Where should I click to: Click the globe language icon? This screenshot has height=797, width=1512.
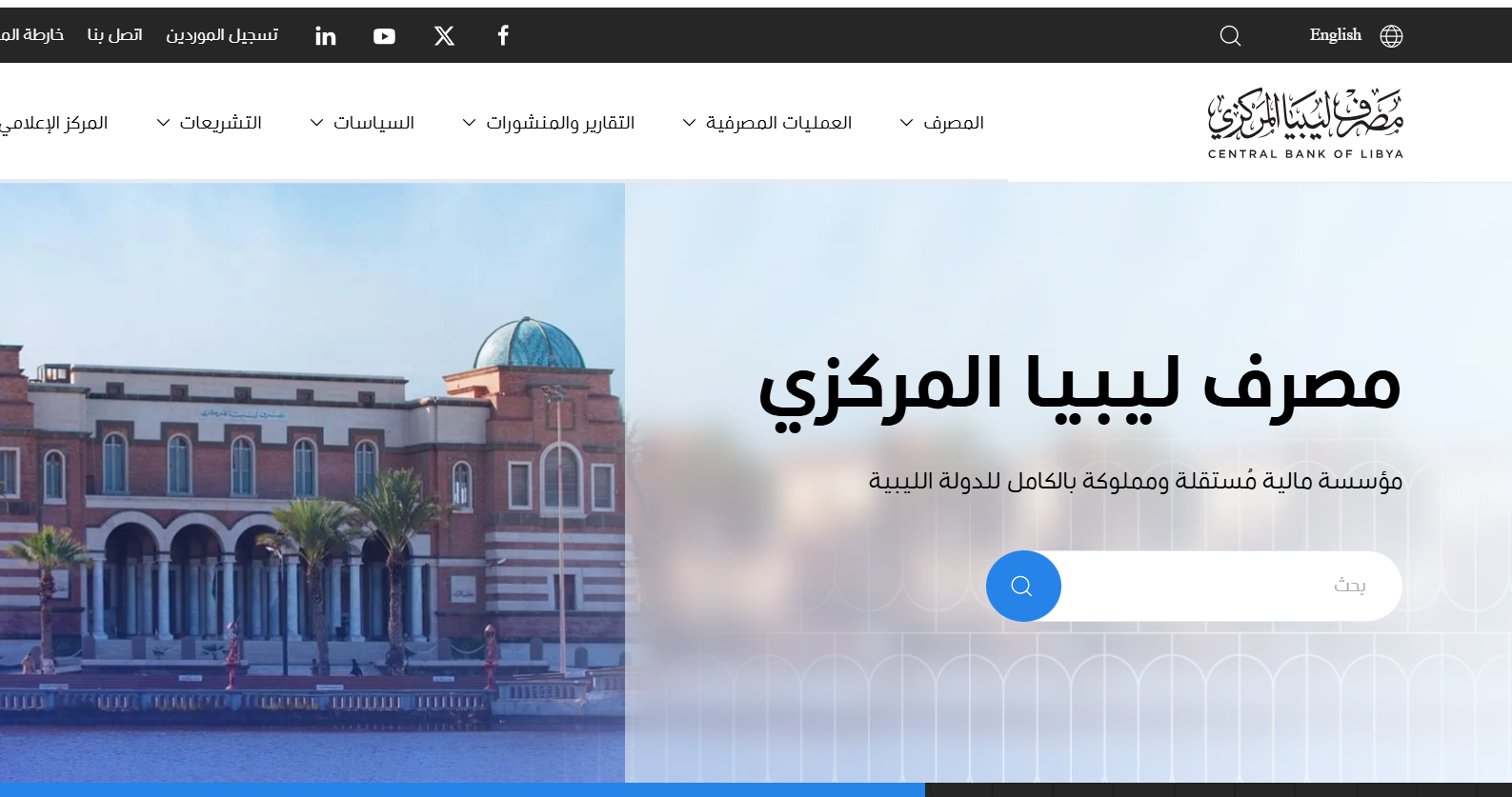tap(1391, 36)
